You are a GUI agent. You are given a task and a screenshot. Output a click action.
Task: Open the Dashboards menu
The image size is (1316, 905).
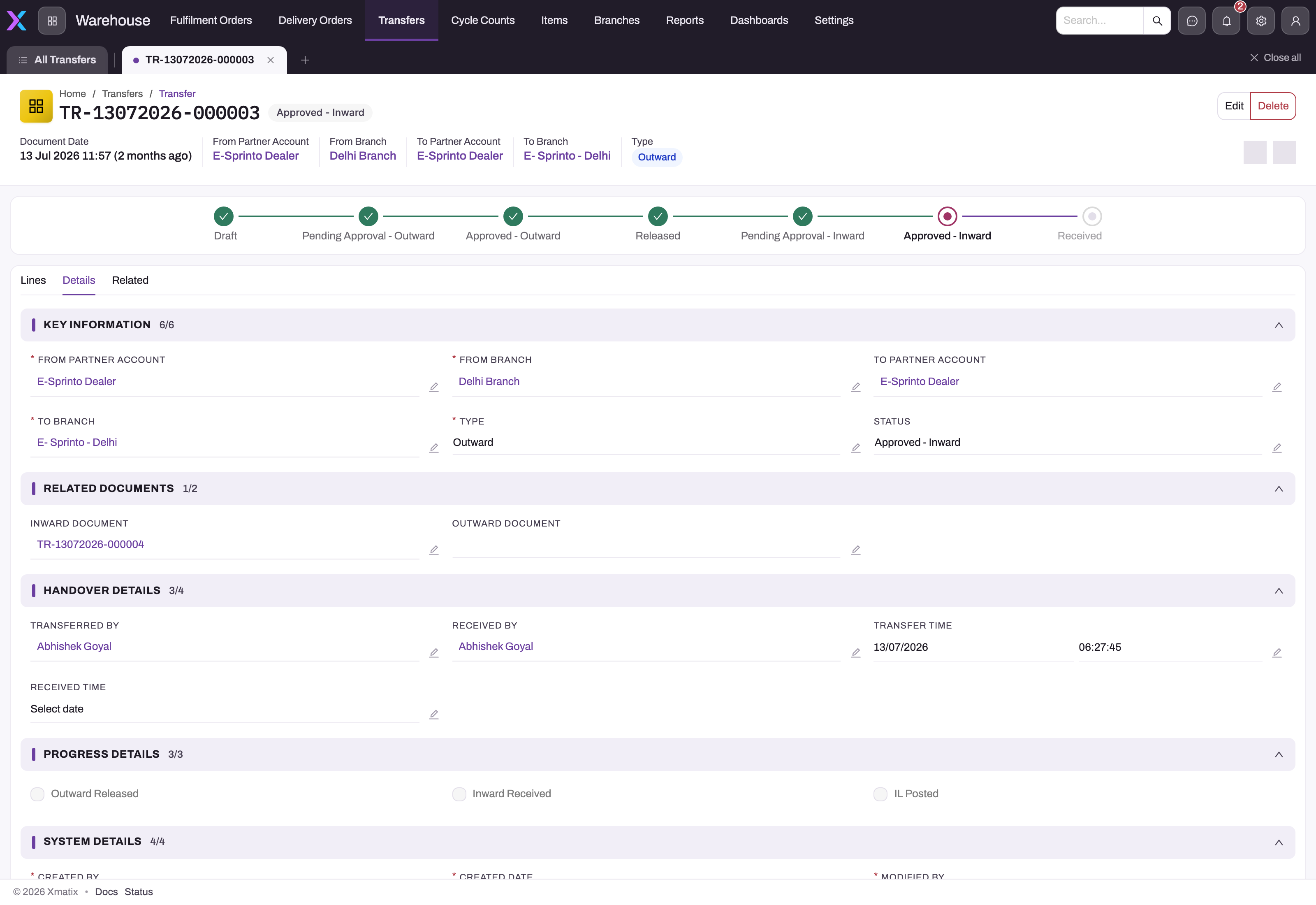759,21
